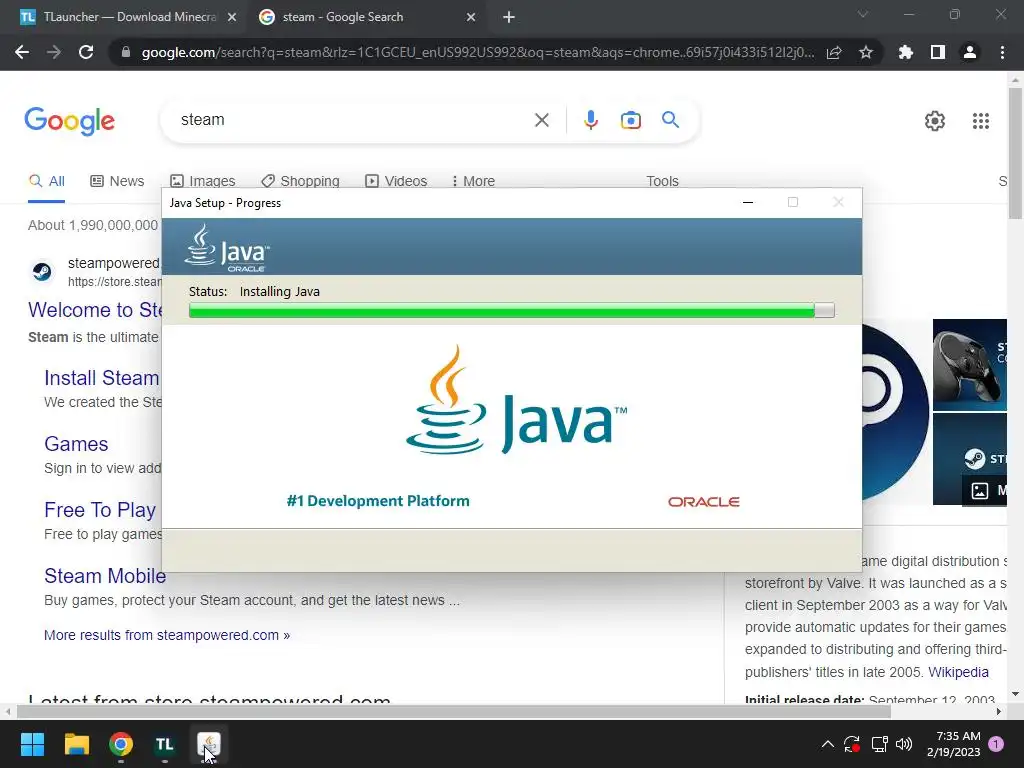Open the Games sitelink
Image resolution: width=1024 pixels, height=768 pixels.
point(76,443)
